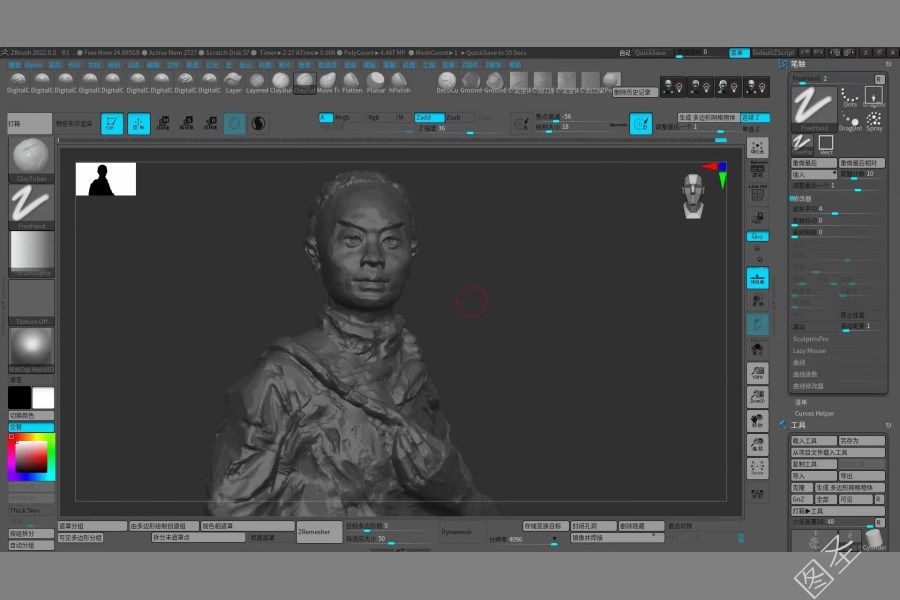900x600 pixels.
Task: Choose the Dots stroke type
Action: click(850, 98)
